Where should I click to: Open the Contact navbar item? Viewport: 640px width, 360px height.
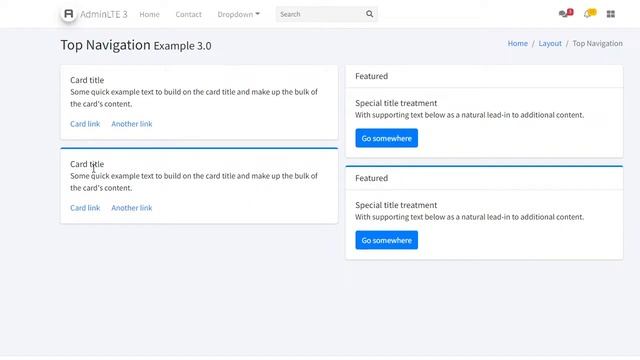click(189, 14)
